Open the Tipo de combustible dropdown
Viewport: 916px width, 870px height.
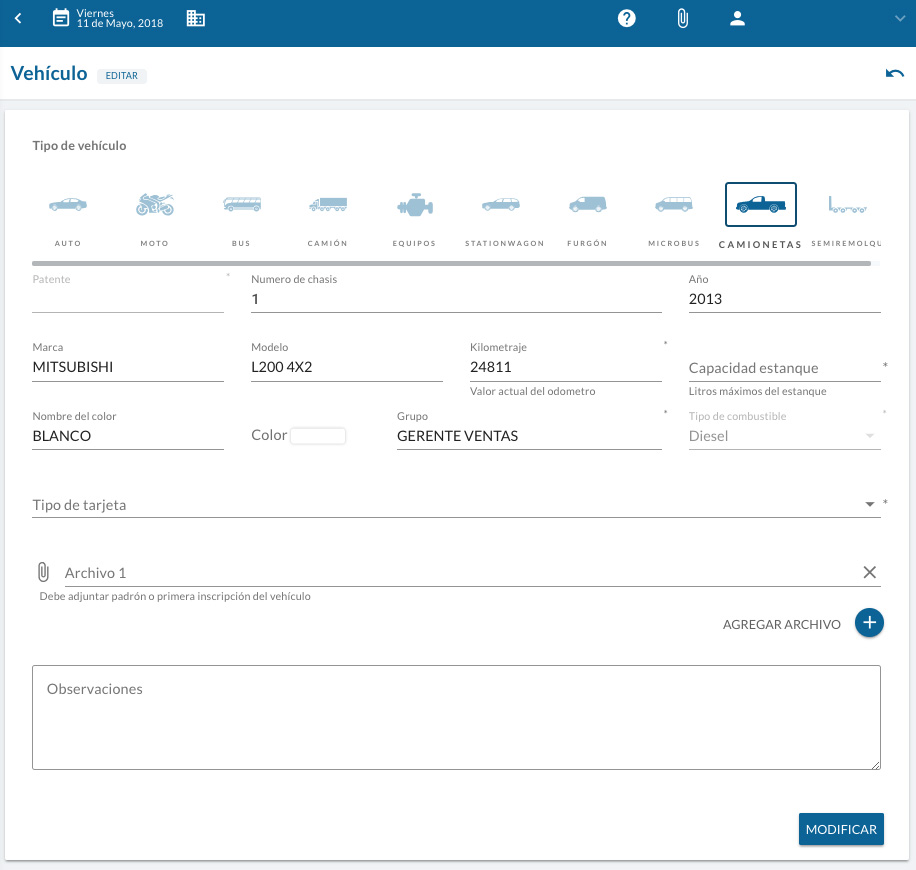[x=785, y=436]
